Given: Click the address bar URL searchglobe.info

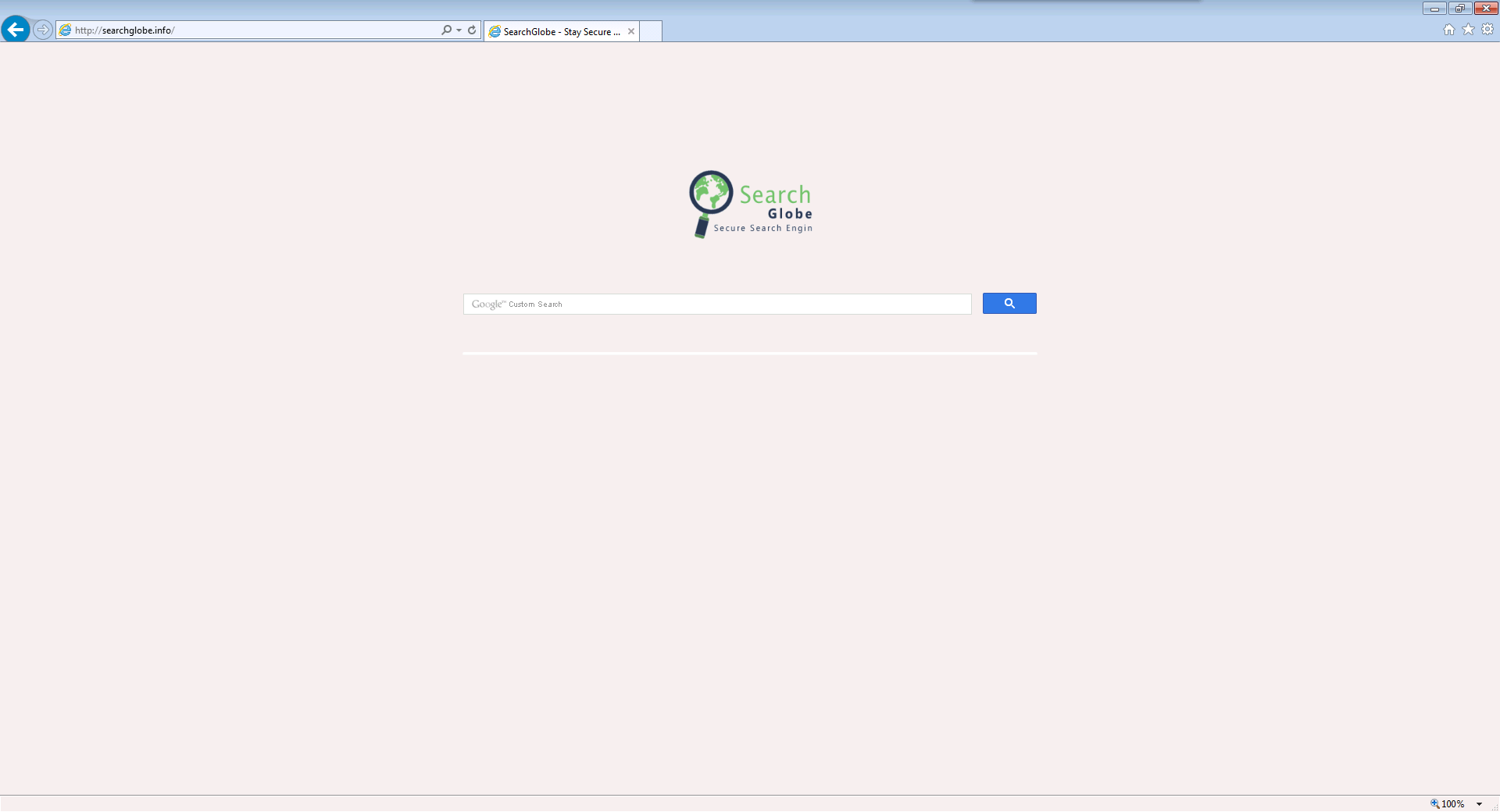Looking at the screenshot, I should click(x=125, y=30).
